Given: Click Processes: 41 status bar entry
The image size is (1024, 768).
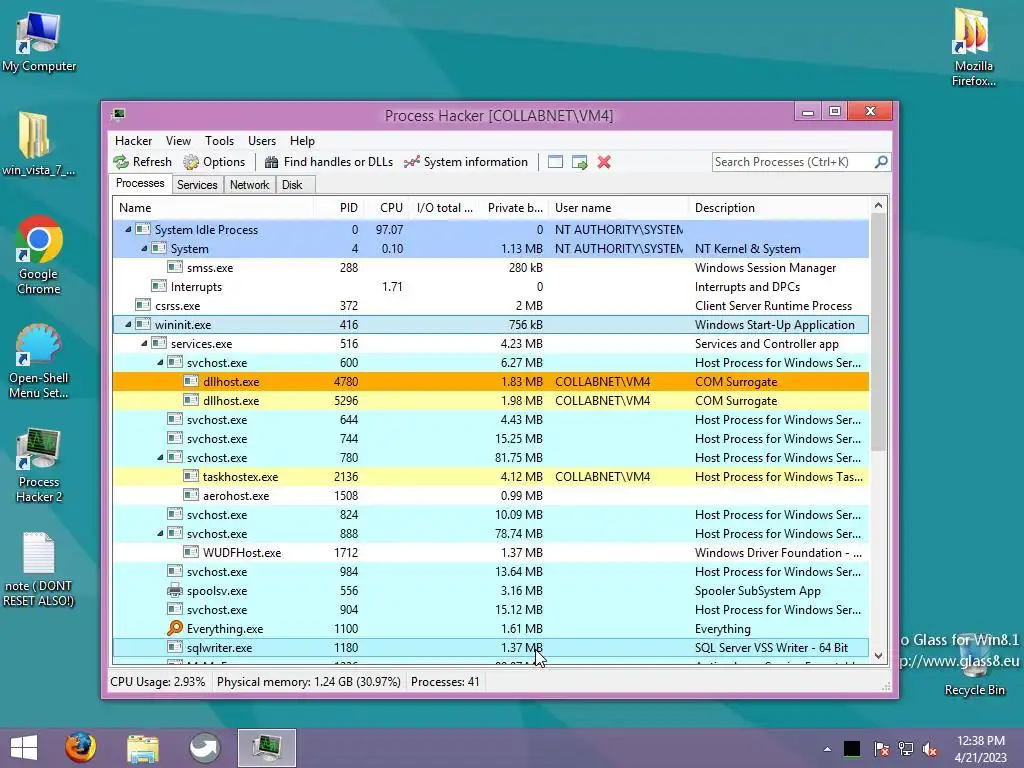Looking at the screenshot, I should (x=445, y=682).
